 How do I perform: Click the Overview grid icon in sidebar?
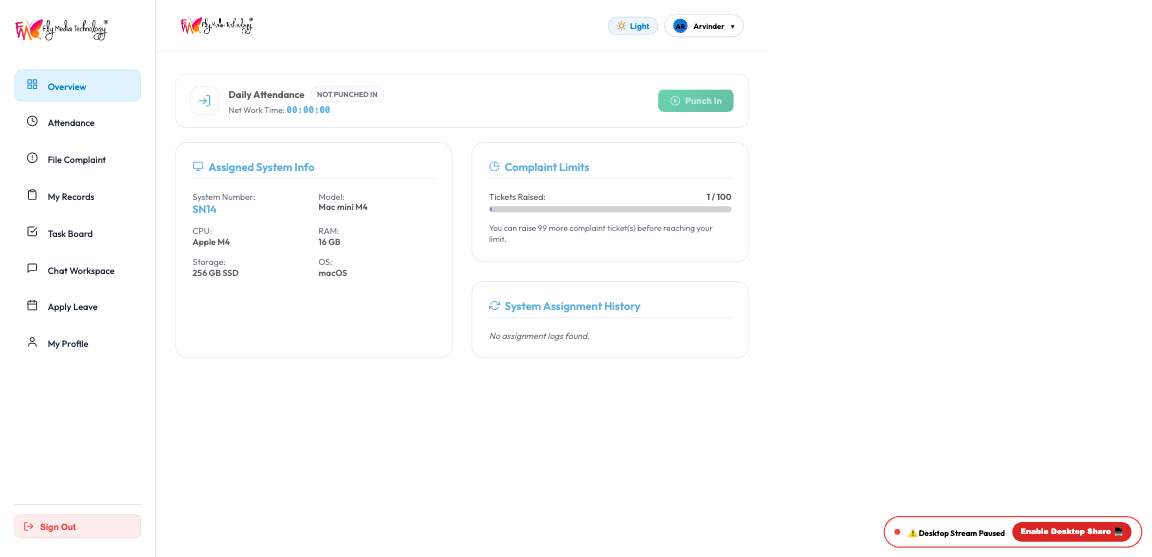(x=32, y=85)
